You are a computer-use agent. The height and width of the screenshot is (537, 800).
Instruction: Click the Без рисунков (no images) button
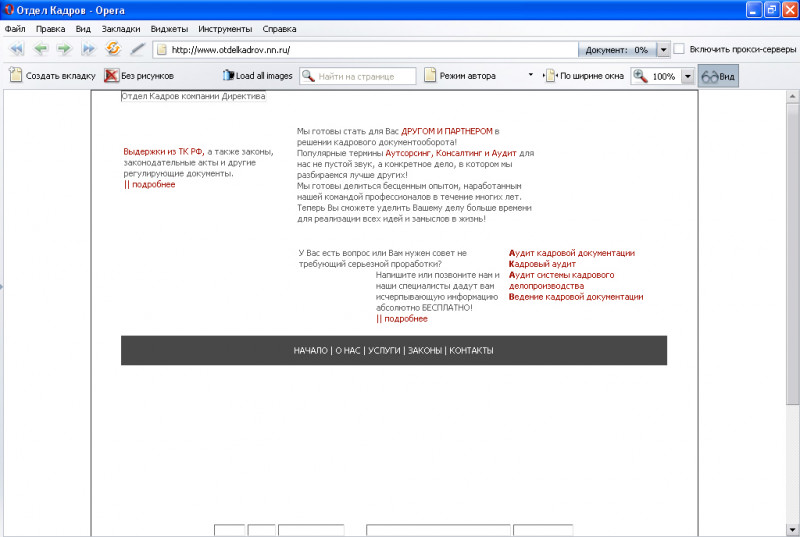pos(139,75)
